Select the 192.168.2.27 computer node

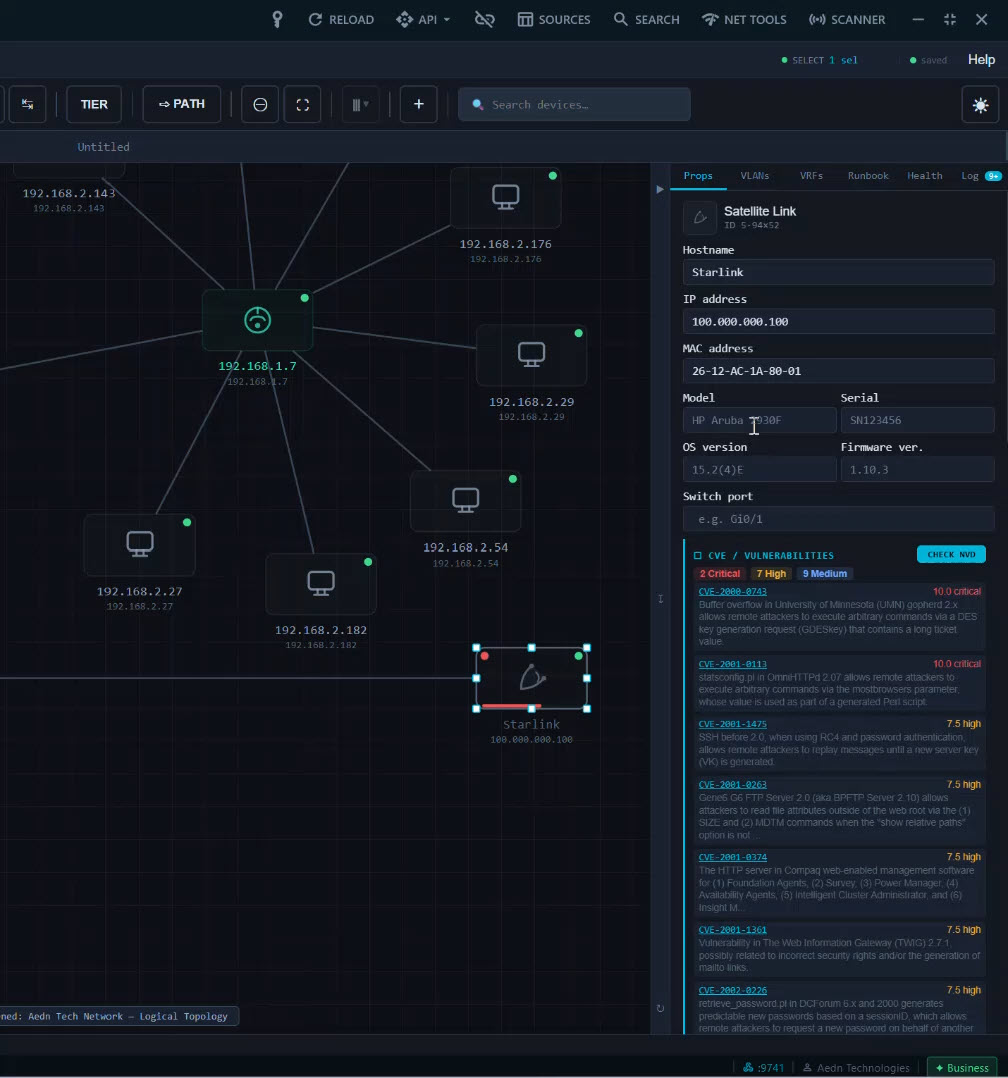pos(140,544)
